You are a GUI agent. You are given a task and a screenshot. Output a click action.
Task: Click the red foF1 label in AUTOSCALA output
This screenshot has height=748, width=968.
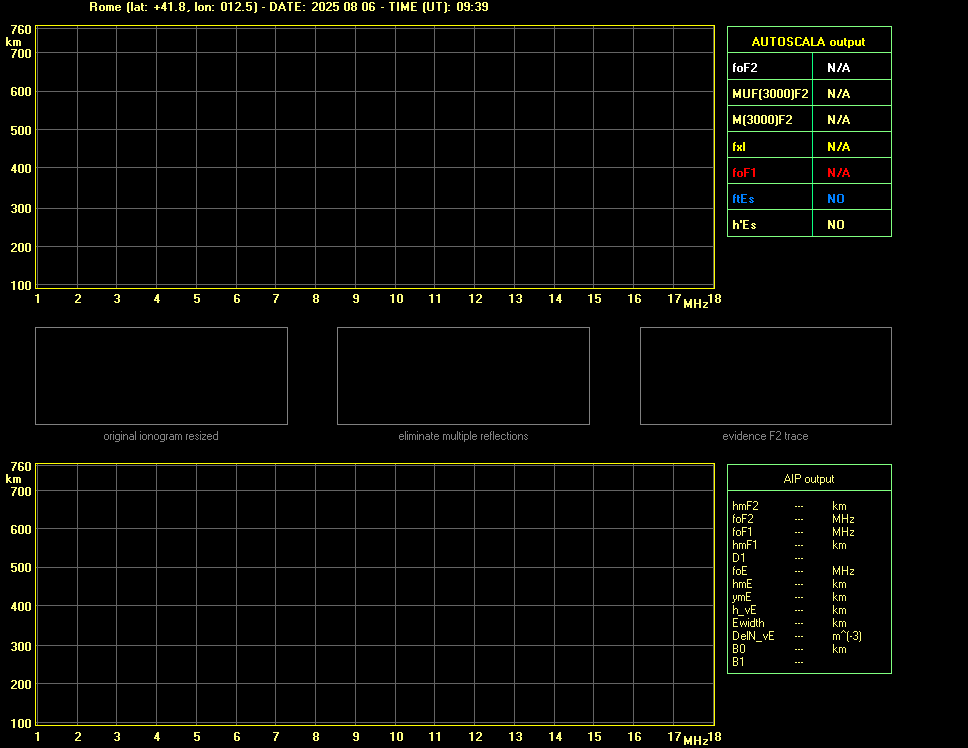point(744,173)
